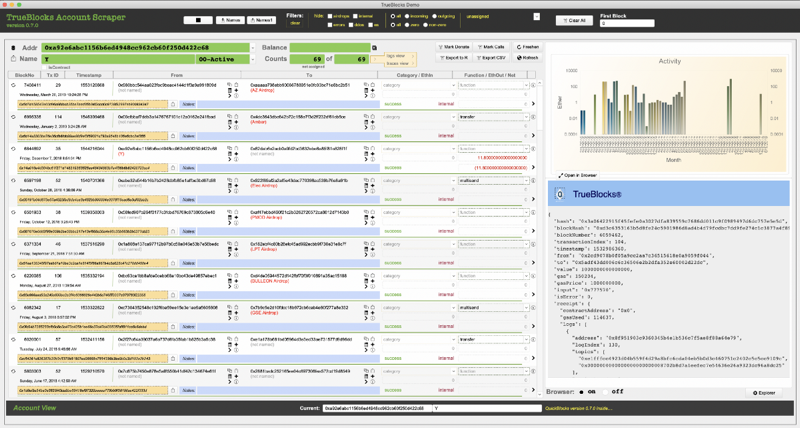Click Open in Browser link under chart
Image resolution: width=800 pixels, height=428 pixels.
pyautogui.click(x=578, y=175)
